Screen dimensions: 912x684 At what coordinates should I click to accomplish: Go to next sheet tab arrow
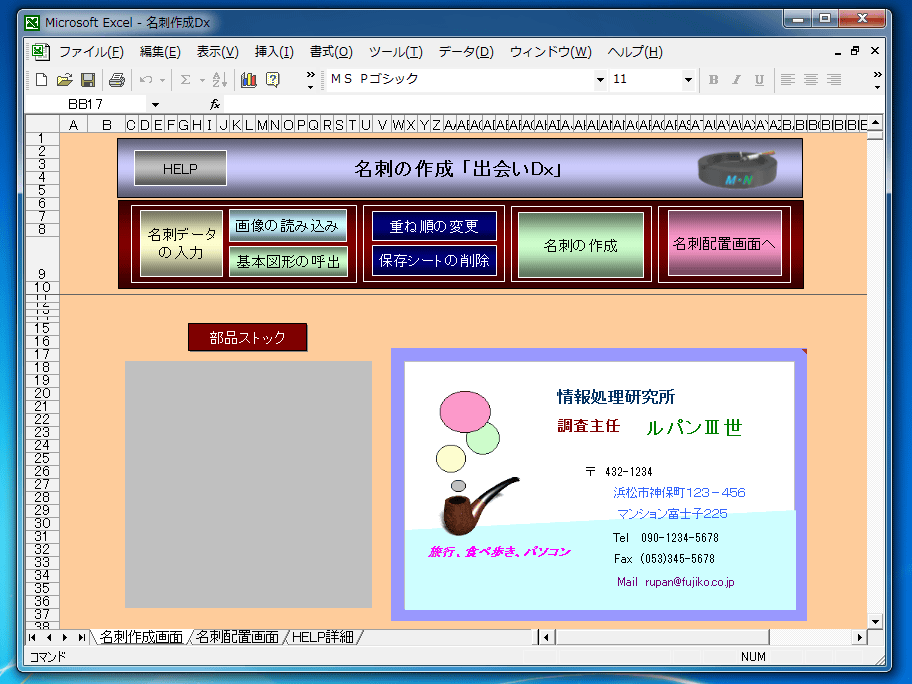tap(65, 637)
